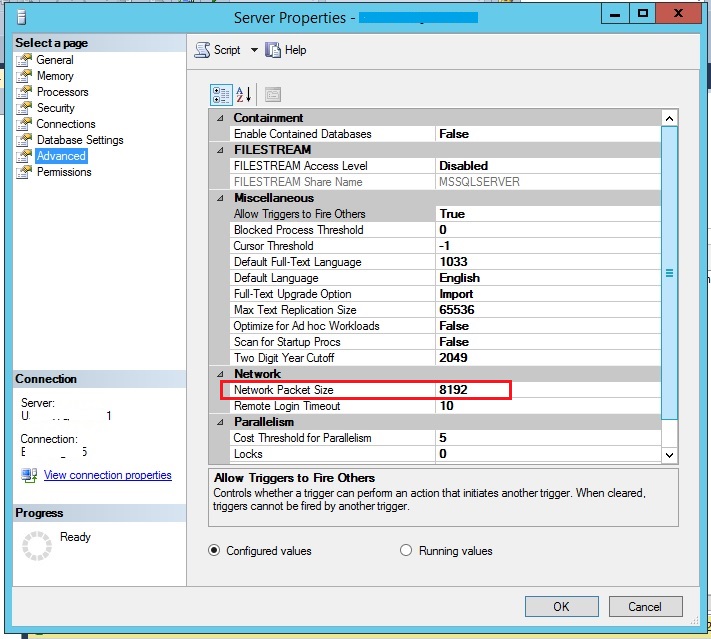Collapse the FILESTREAM category

(220, 150)
